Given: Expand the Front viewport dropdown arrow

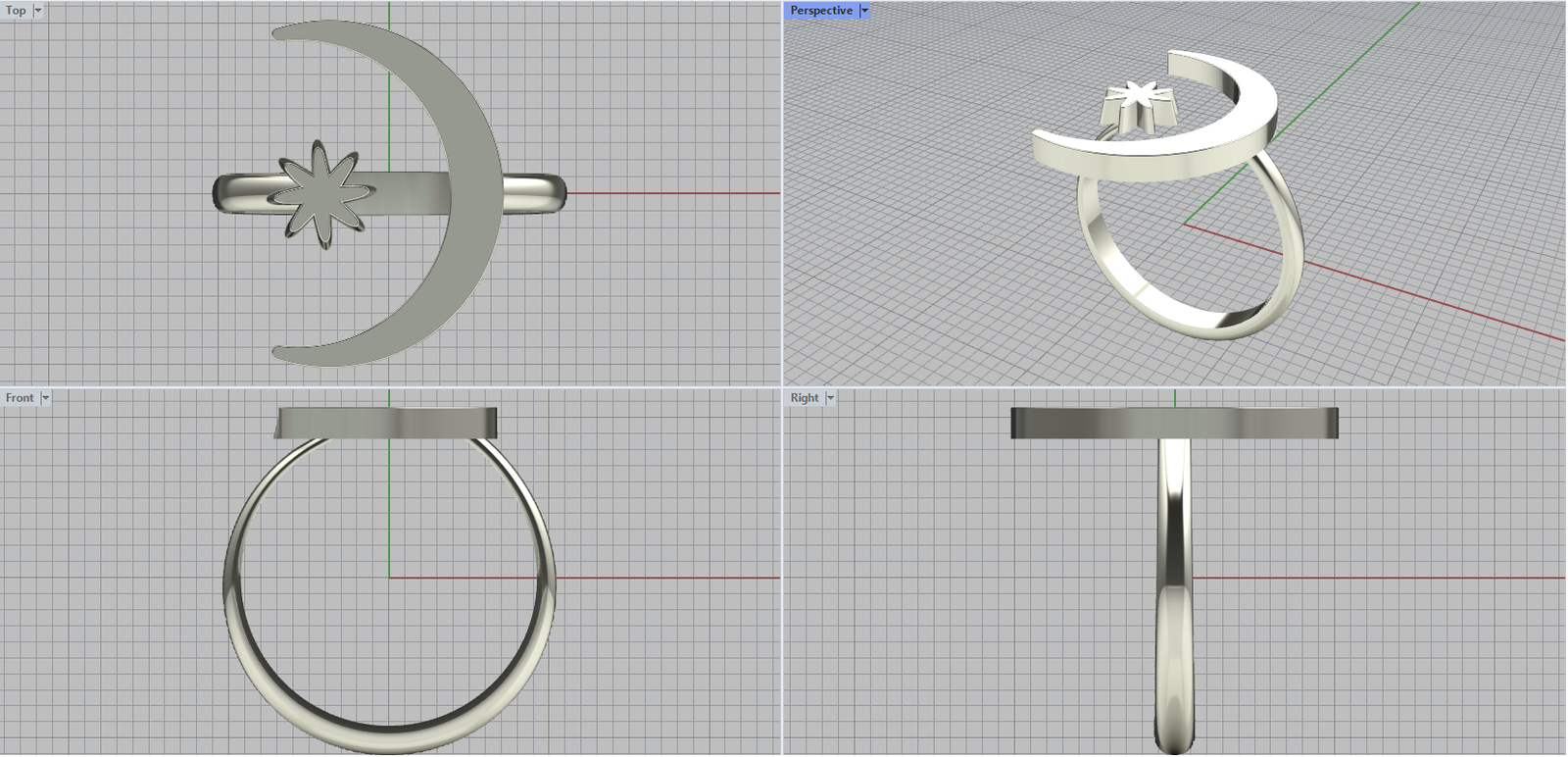Looking at the screenshot, I should [45, 397].
